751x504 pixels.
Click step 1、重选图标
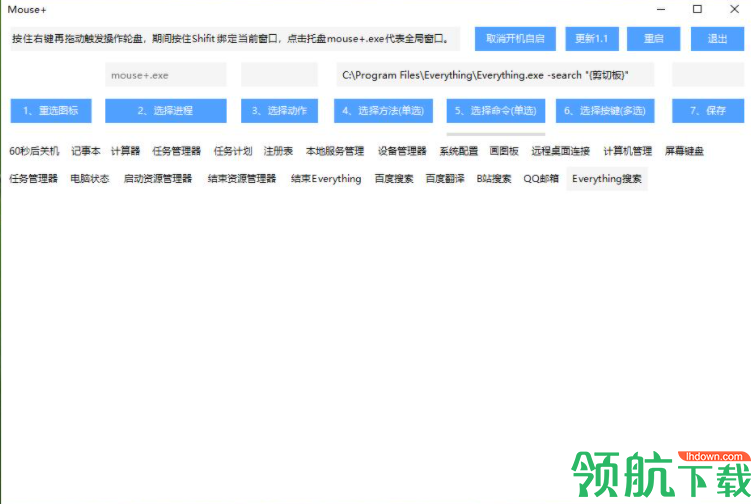point(51,111)
